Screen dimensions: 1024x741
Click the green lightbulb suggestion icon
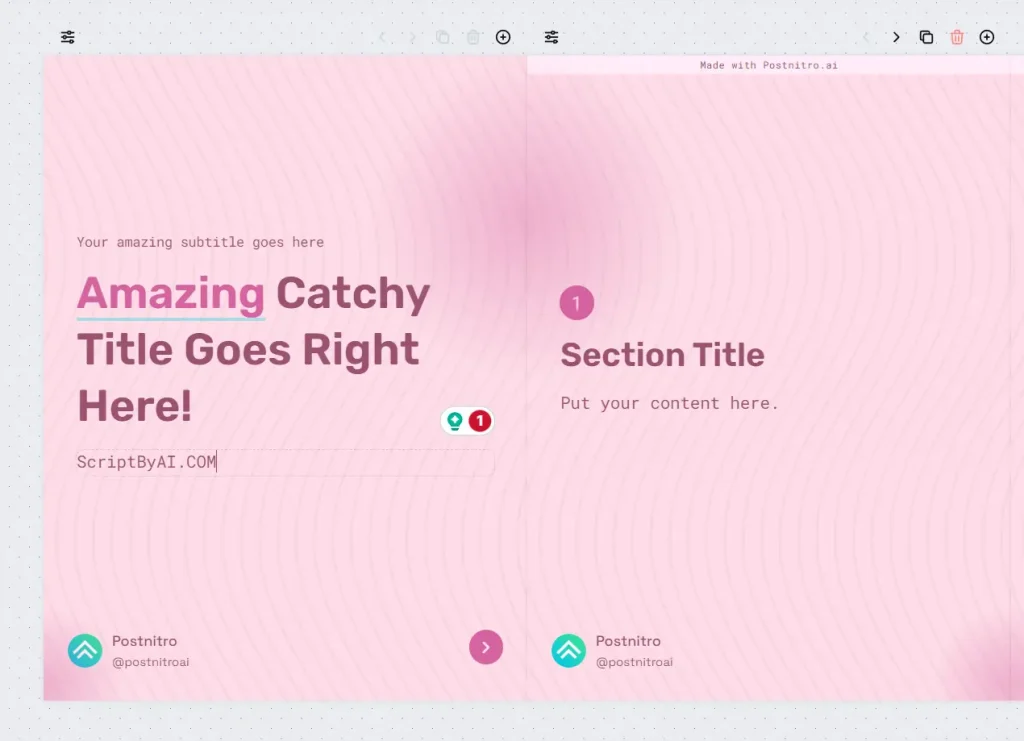[x=455, y=421]
